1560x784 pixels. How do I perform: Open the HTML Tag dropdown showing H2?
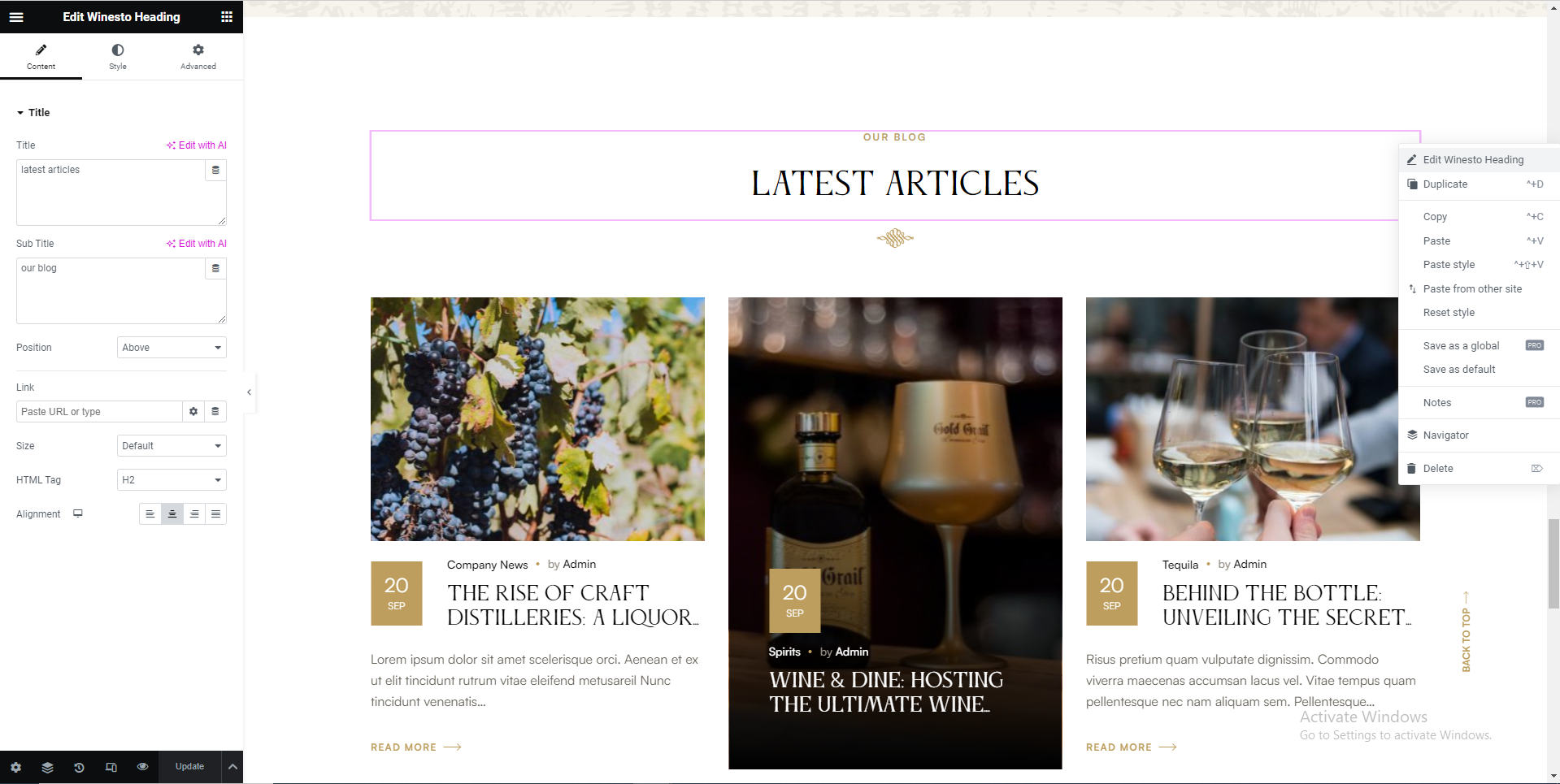pyautogui.click(x=172, y=480)
